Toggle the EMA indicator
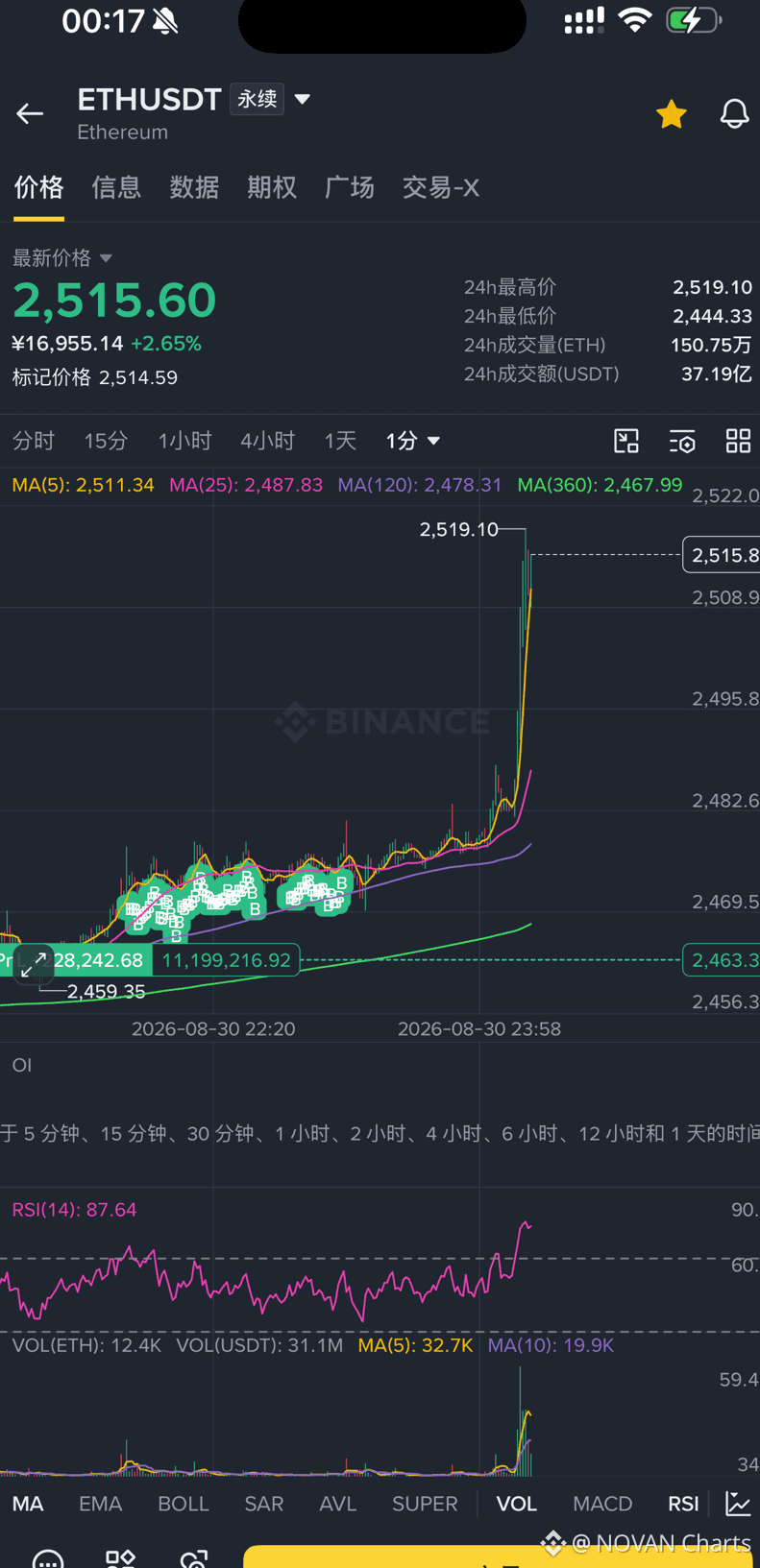The image size is (760, 1568). (x=100, y=1504)
